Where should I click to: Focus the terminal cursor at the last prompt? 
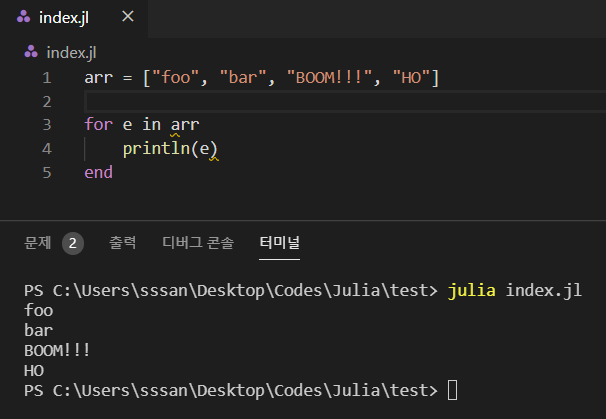(453, 389)
